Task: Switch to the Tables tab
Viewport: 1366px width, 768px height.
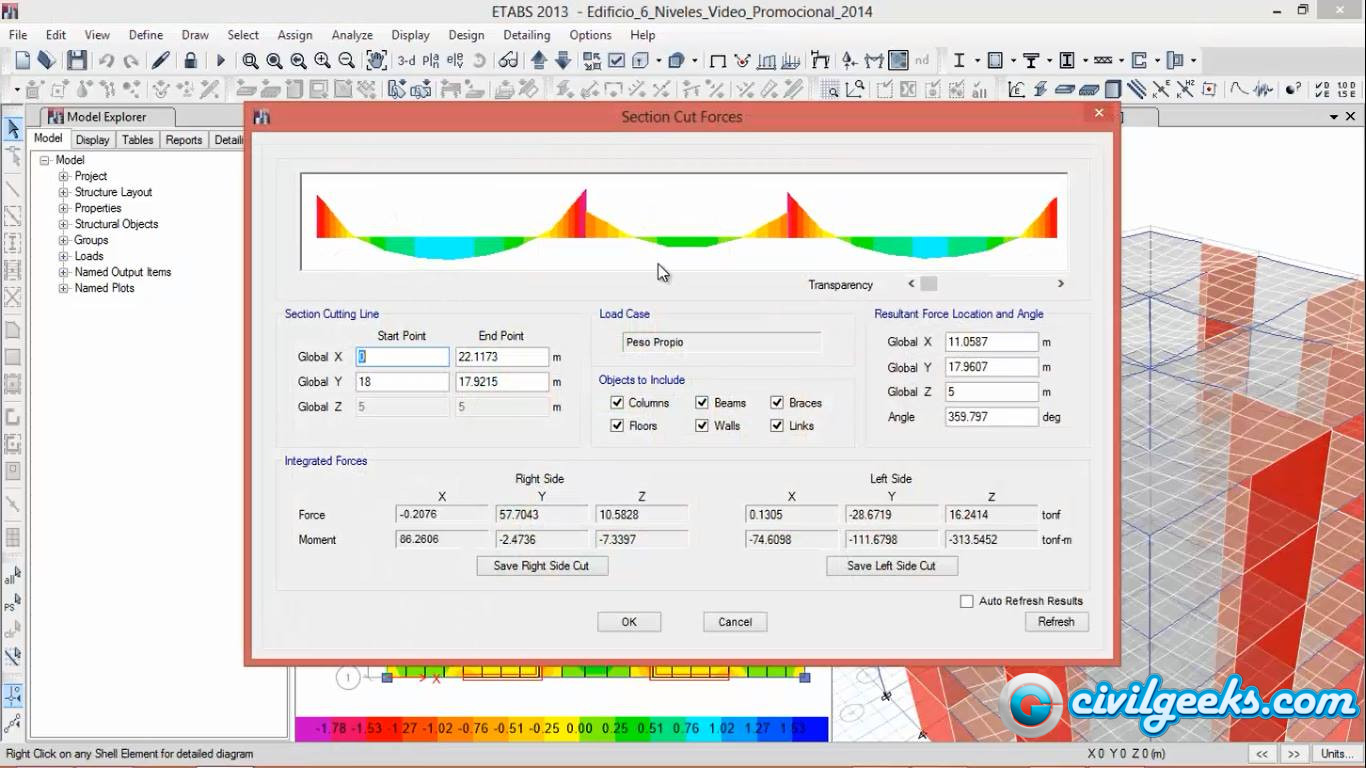Action: (x=138, y=140)
